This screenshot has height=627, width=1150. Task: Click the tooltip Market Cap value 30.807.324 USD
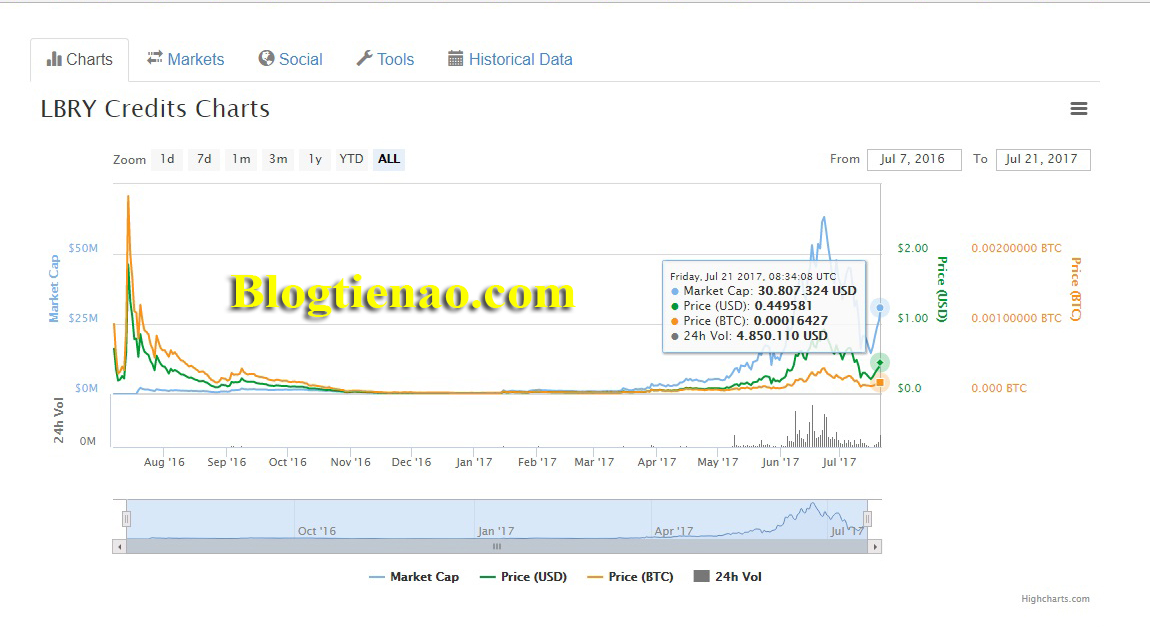point(807,291)
